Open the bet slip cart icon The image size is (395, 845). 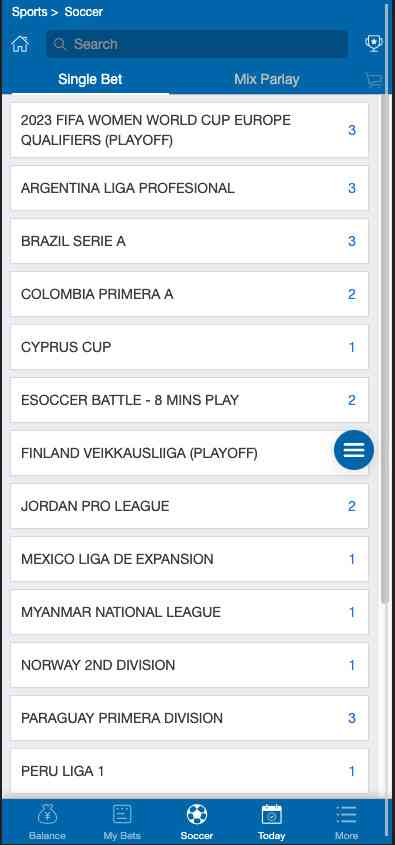tap(374, 80)
